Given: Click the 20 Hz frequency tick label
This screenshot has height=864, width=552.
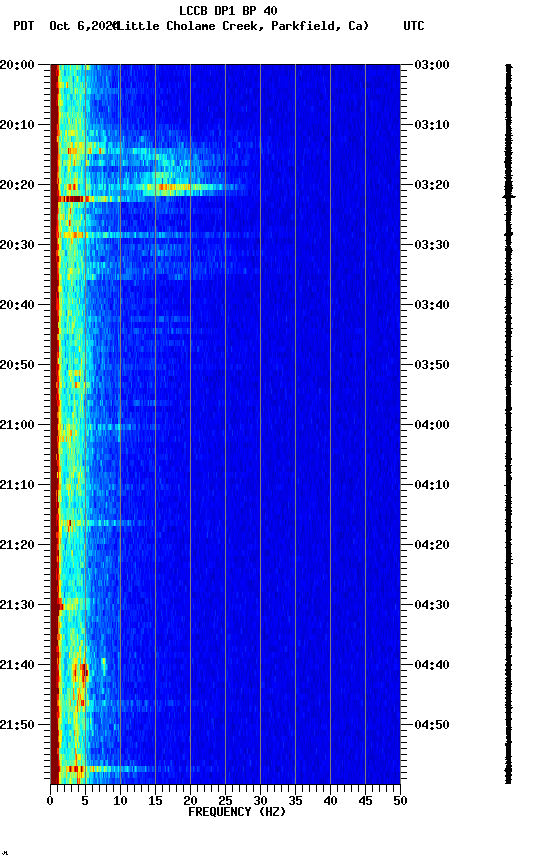Looking at the screenshot, I should point(190,801).
